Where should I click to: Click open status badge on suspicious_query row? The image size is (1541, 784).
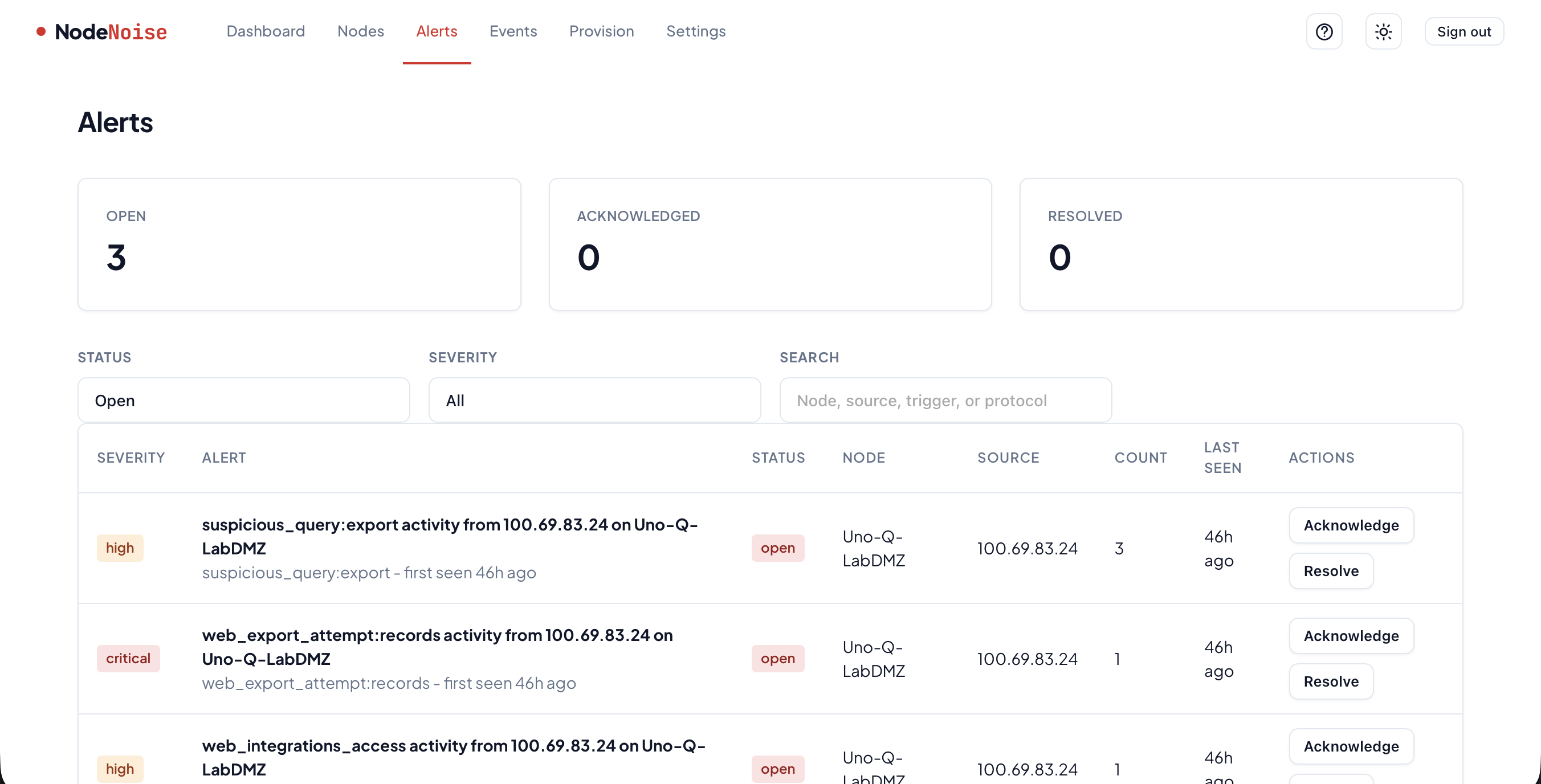click(x=778, y=548)
